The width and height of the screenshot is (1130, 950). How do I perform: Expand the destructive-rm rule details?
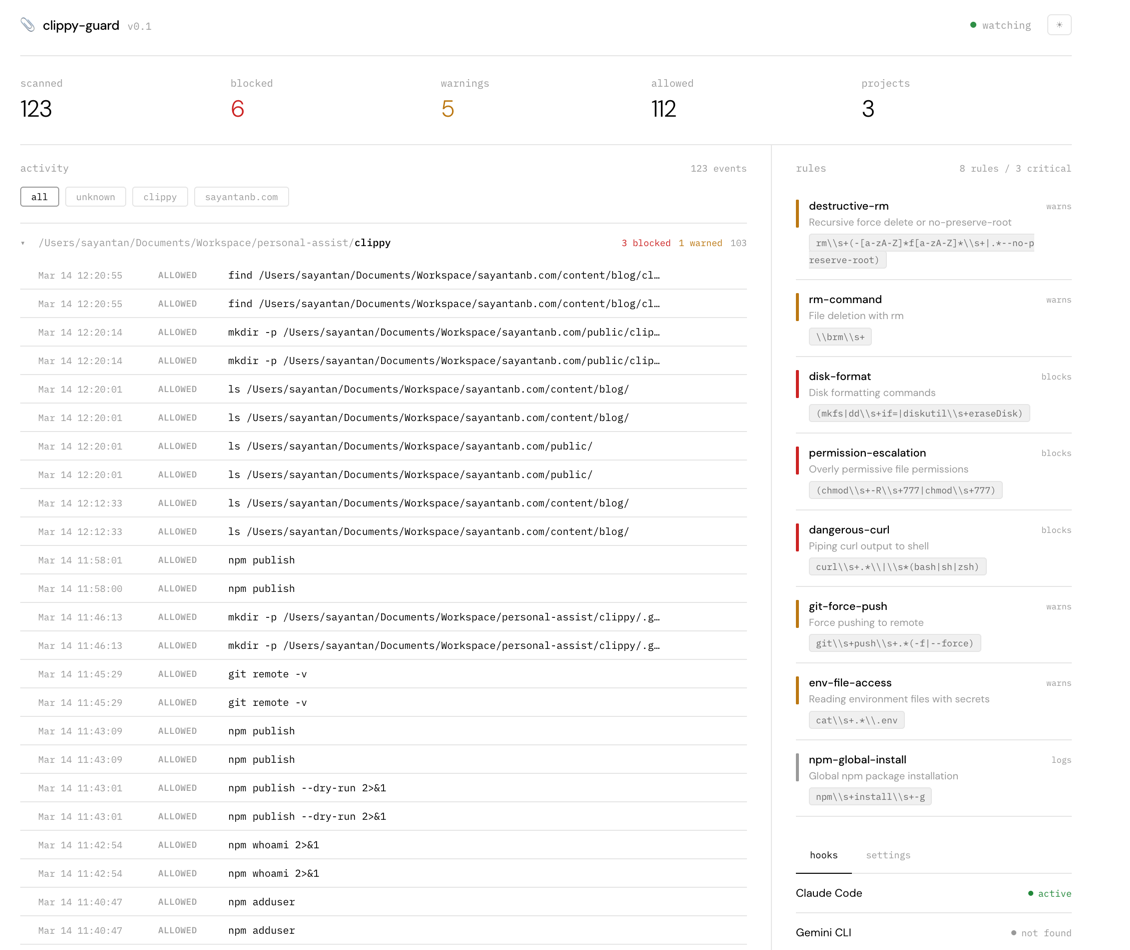click(849, 207)
